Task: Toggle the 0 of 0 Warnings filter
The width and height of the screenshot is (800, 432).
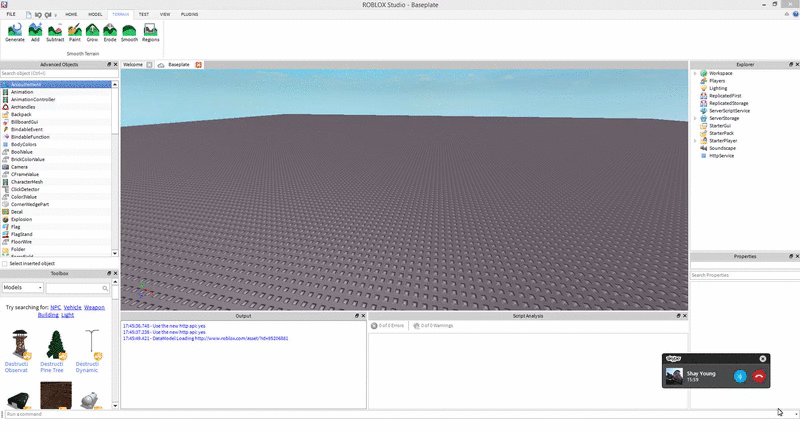Action: (x=433, y=325)
